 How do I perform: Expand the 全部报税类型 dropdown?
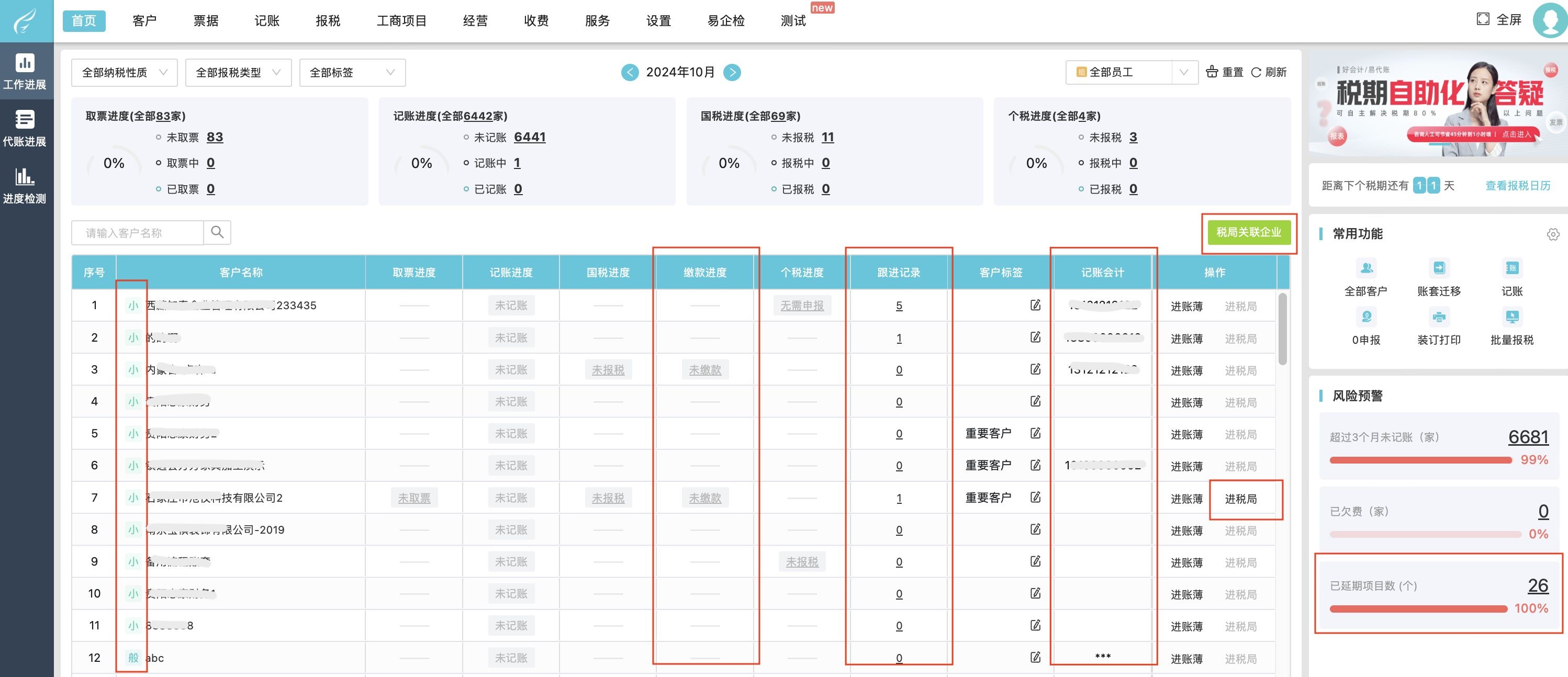pos(238,72)
